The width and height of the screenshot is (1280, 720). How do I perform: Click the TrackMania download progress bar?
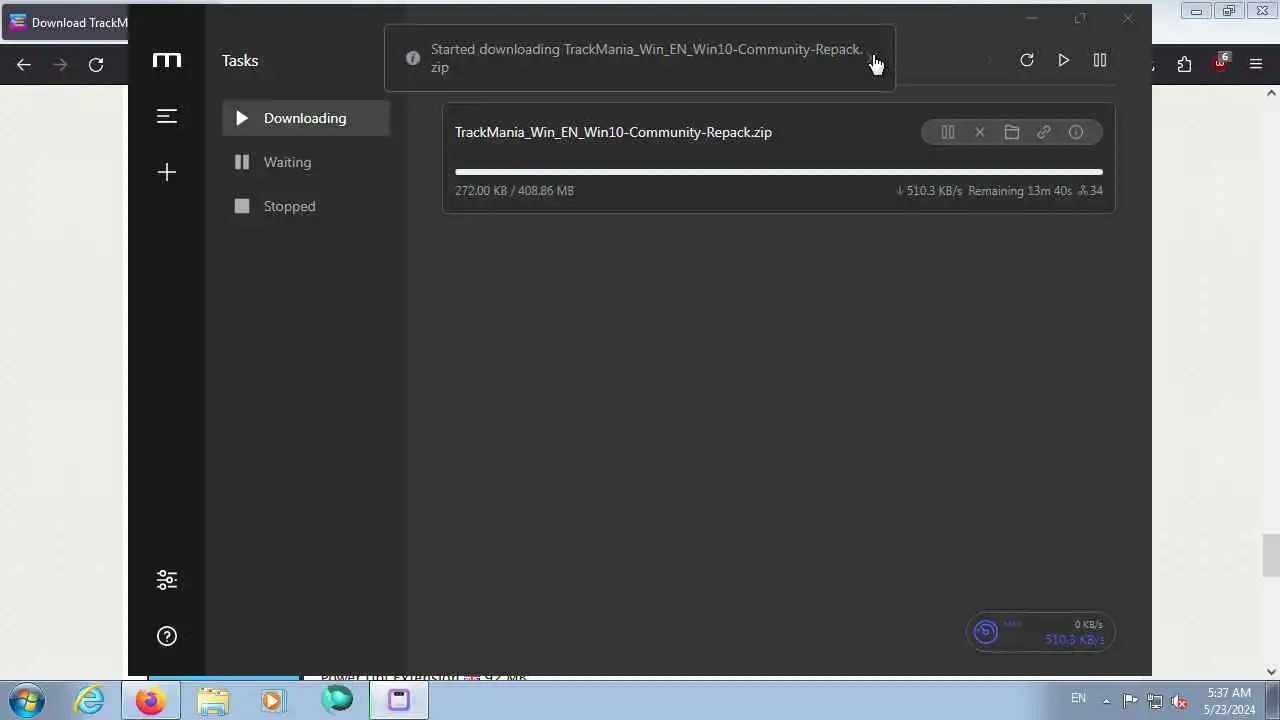[779, 172]
